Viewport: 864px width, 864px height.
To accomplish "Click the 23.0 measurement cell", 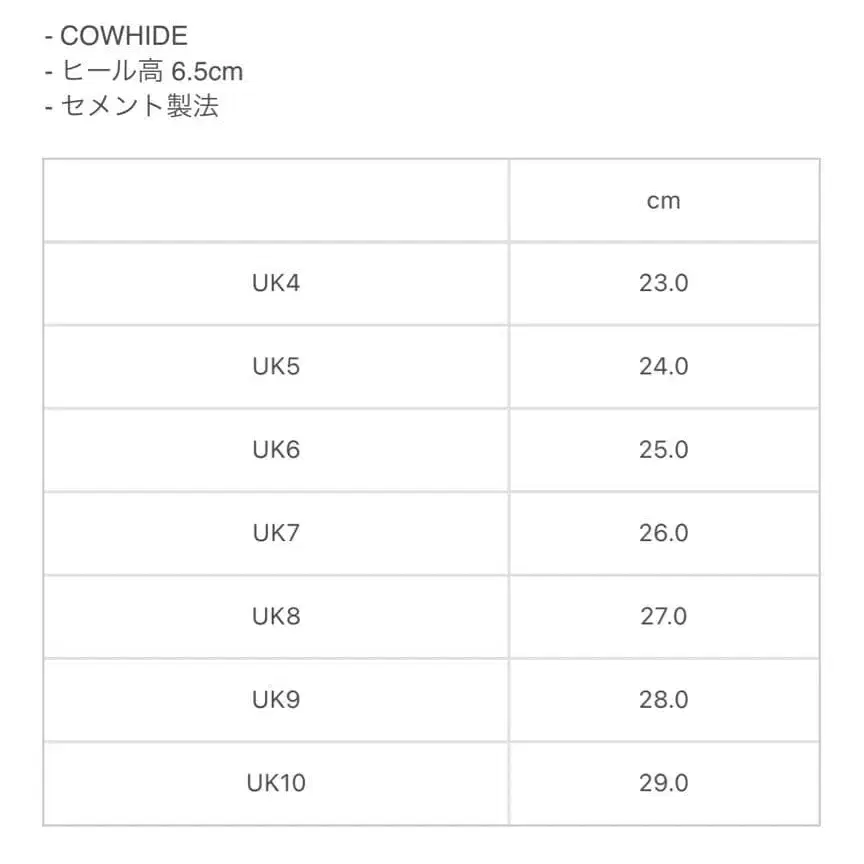I will pos(663,283).
